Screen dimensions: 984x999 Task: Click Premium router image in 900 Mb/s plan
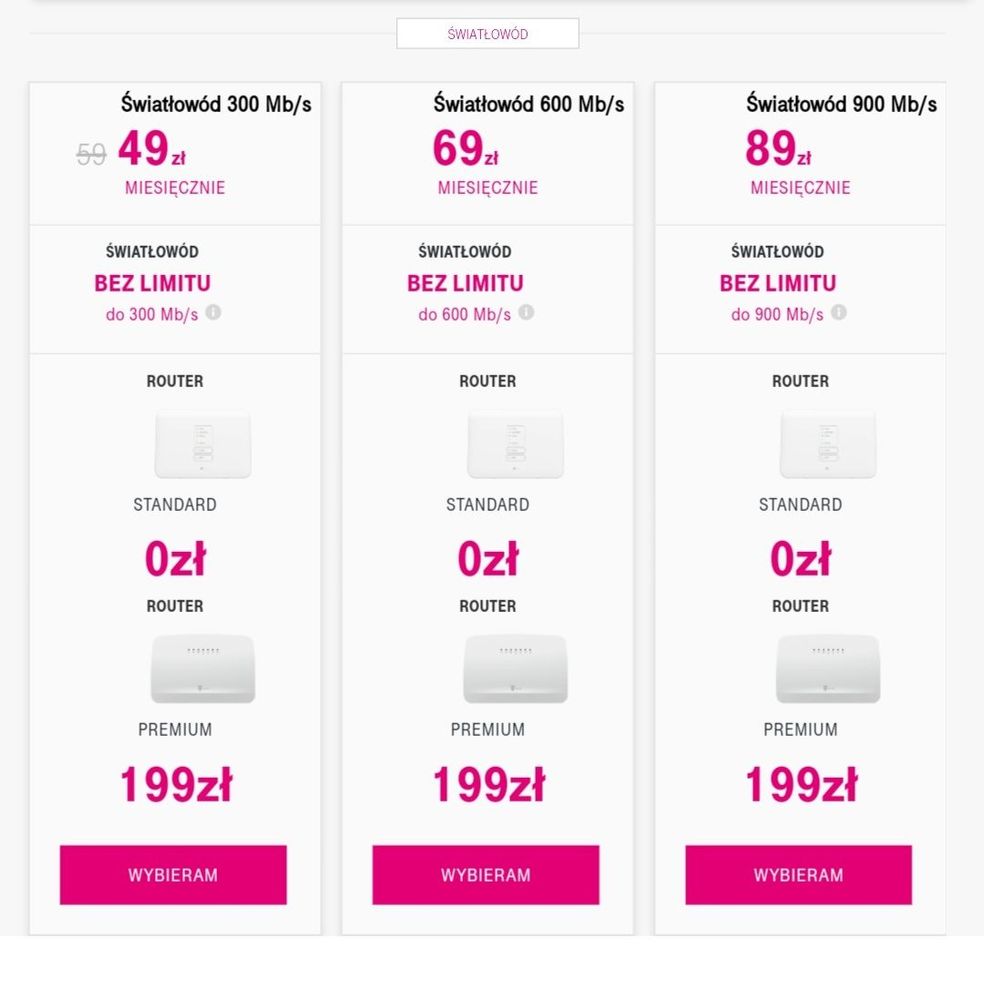click(828, 668)
